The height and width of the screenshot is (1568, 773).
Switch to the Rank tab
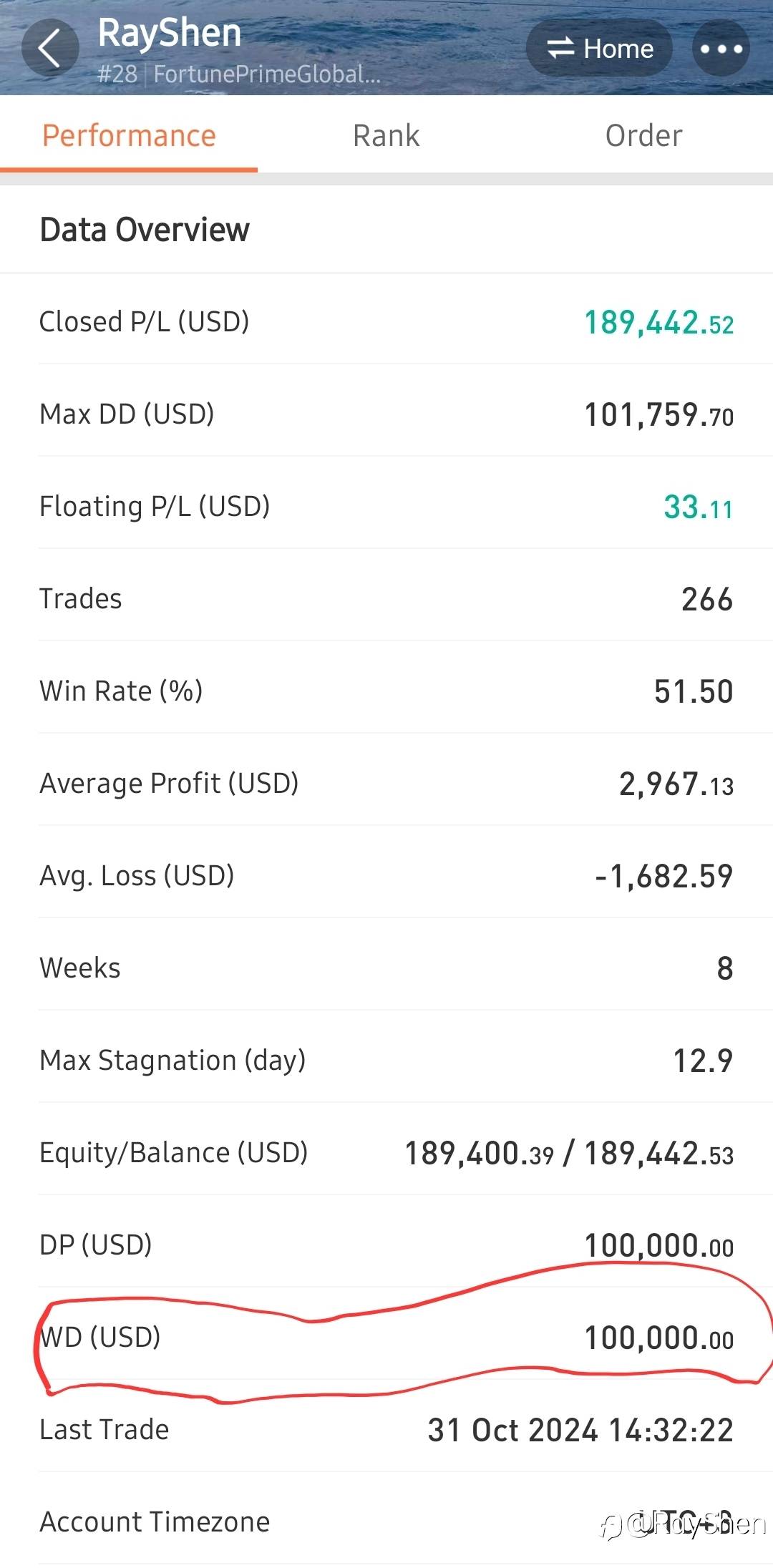pyautogui.click(x=386, y=135)
